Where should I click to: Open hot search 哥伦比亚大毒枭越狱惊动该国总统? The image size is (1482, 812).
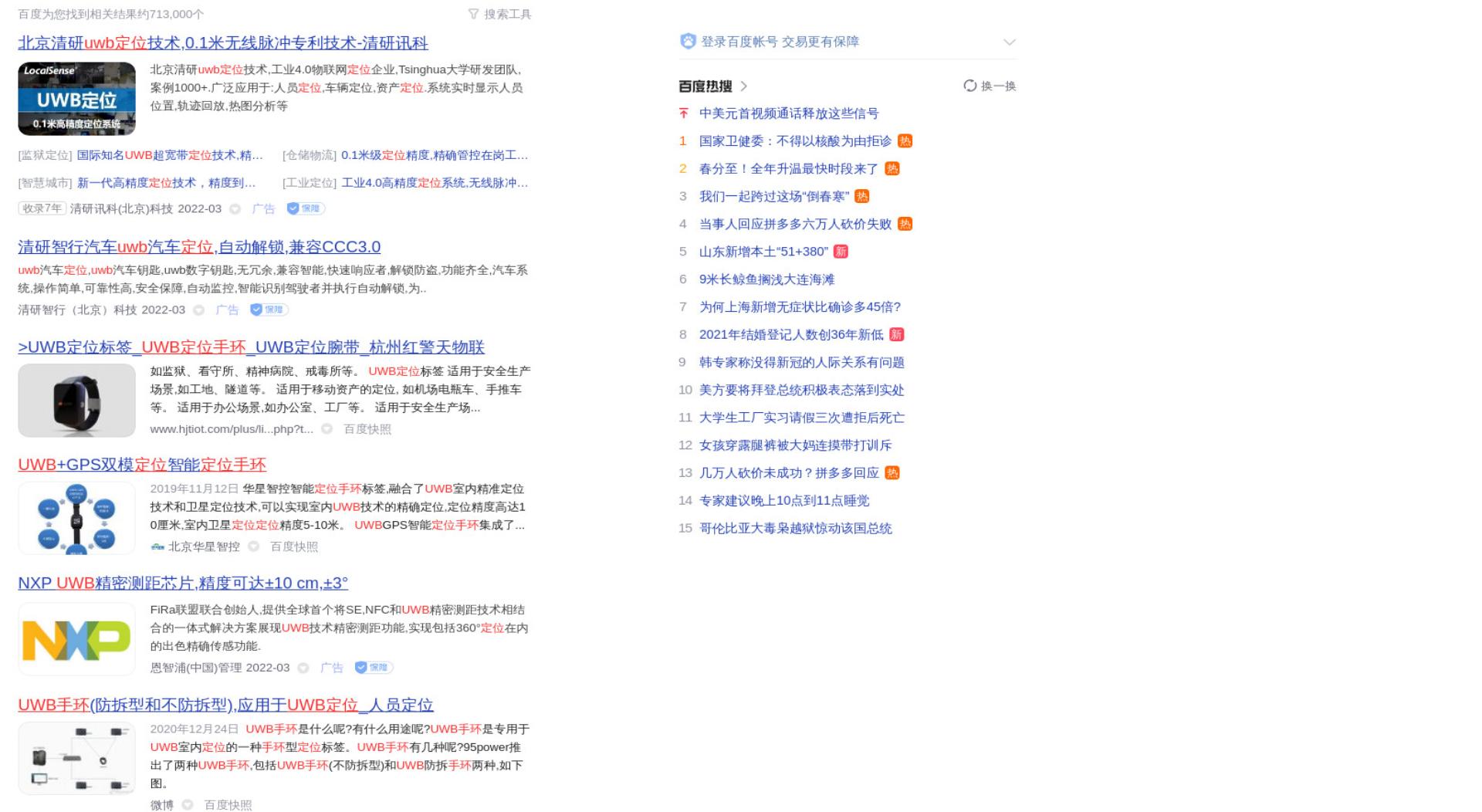click(796, 529)
